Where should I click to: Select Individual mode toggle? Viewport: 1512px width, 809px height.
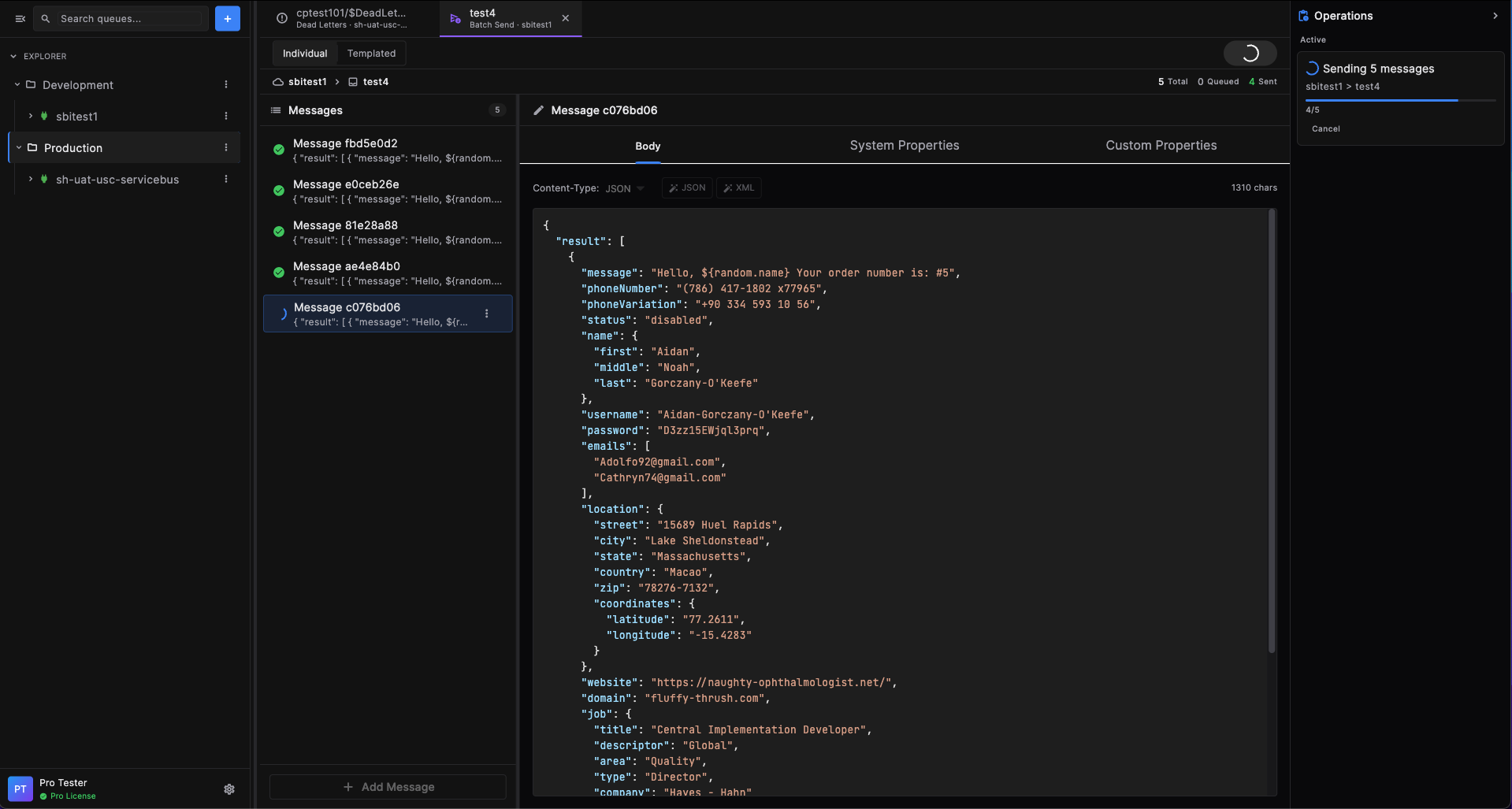305,53
